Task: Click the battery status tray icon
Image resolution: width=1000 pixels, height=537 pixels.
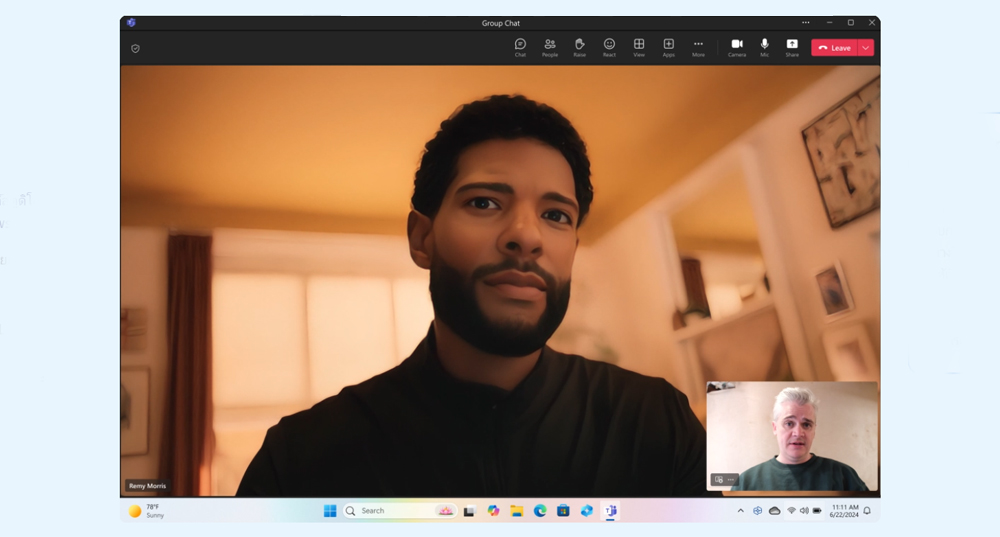Action: (817, 511)
